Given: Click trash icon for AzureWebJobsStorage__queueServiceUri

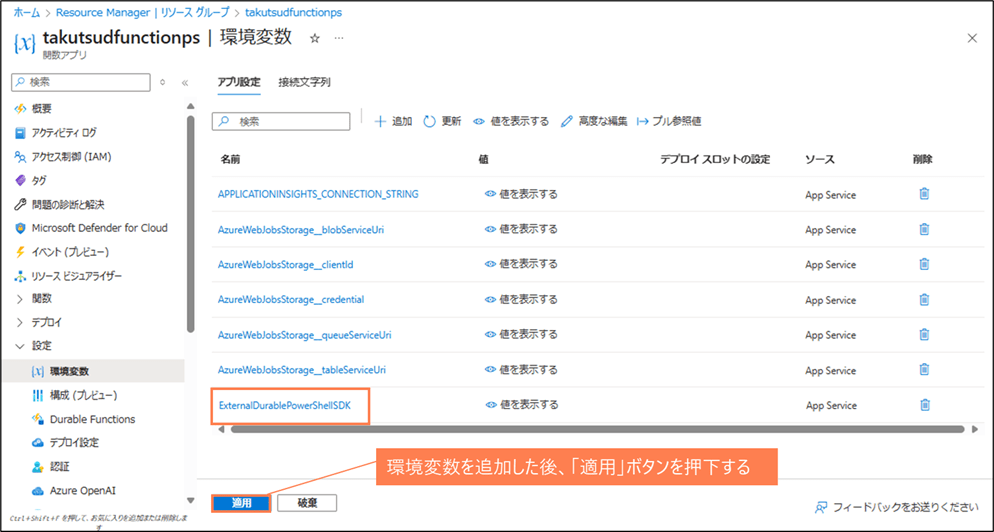Looking at the screenshot, I should coord(924,334).
